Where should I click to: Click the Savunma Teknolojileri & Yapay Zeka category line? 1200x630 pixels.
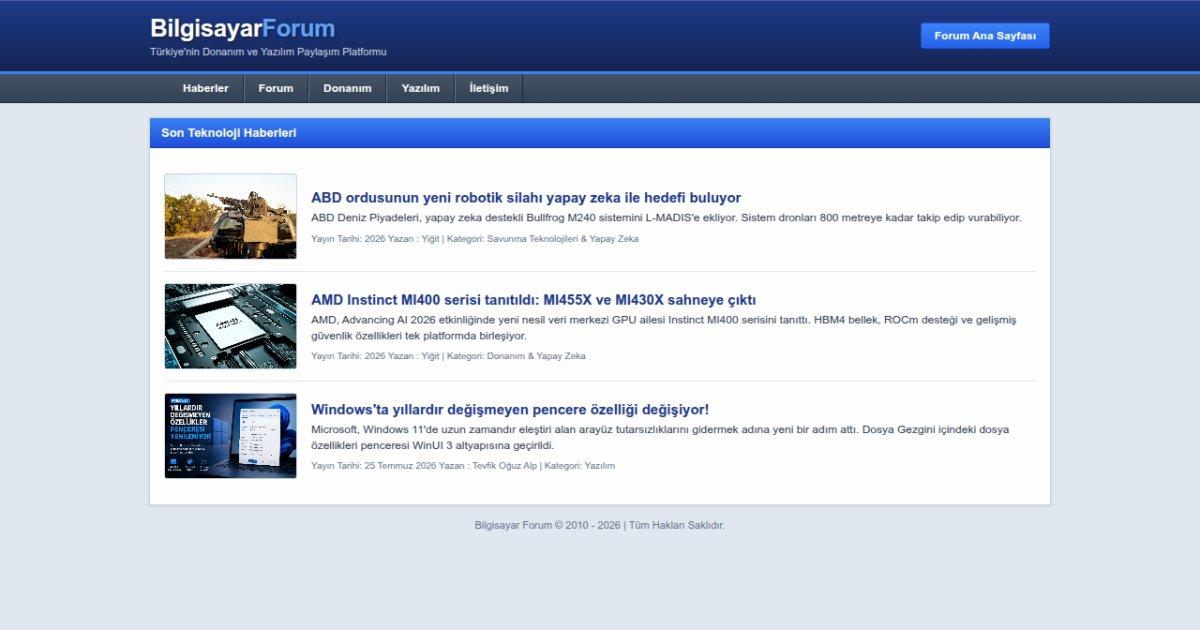click(475, 239)
